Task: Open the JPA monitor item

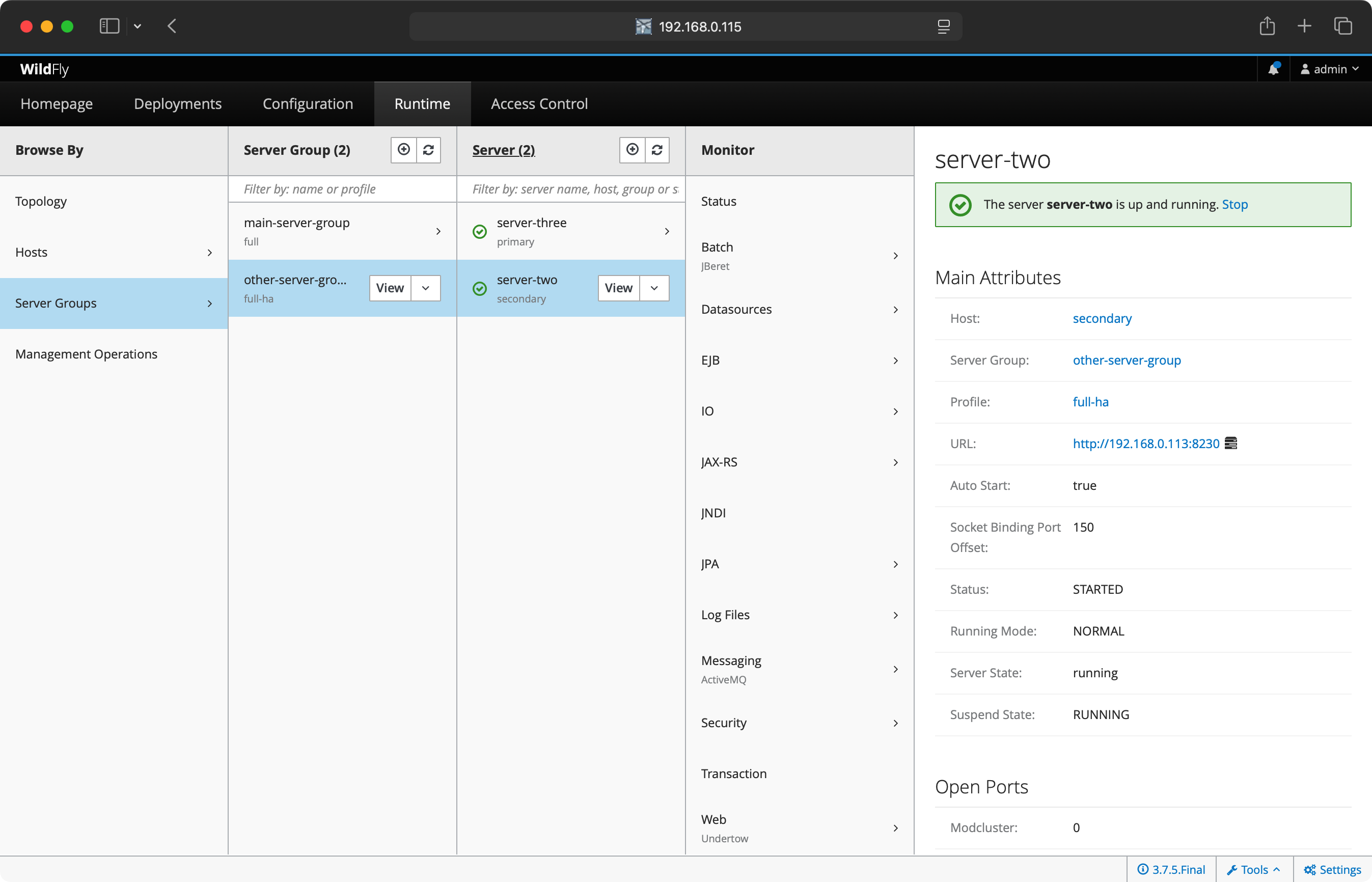Action: click(800, 564)
